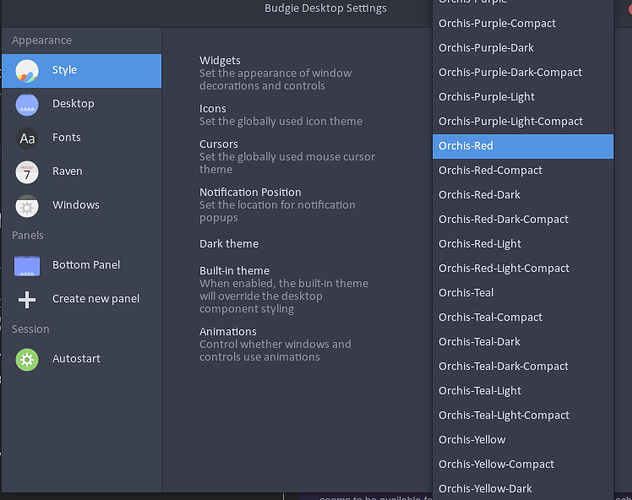
Task: Select Orchis-Purple-Light-Compact option
Action: tap(523, 122)
